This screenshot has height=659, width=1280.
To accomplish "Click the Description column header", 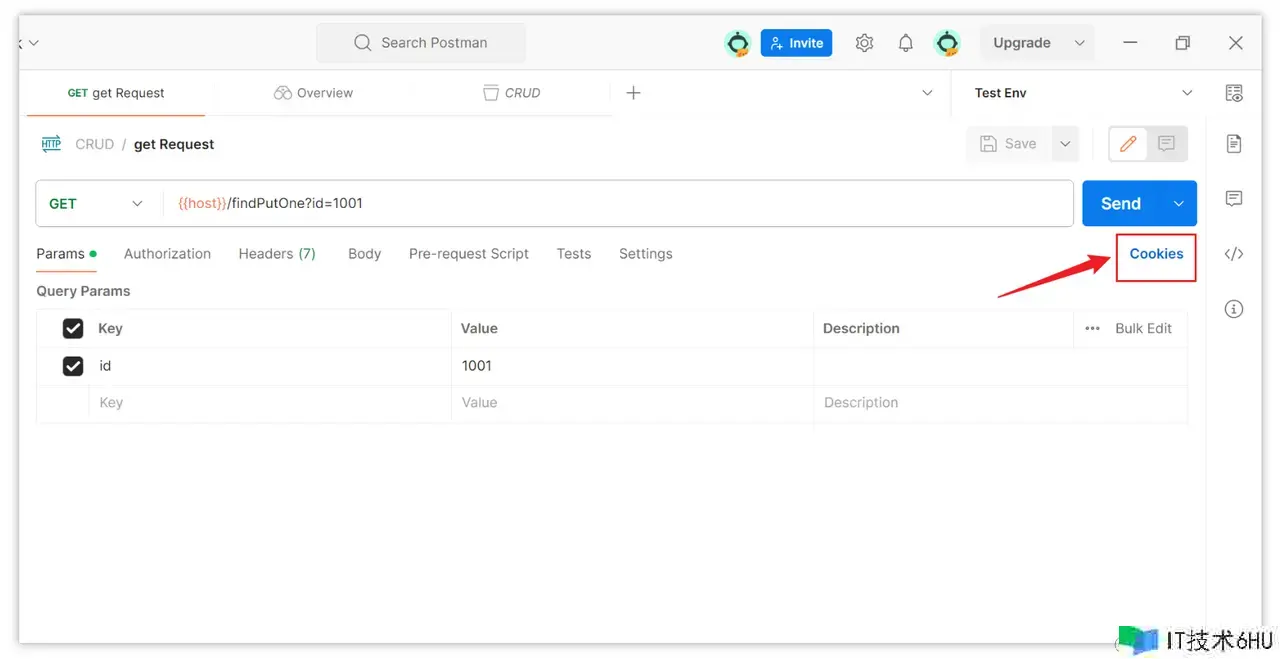I will pyautogui.click(x=861, y=328).
